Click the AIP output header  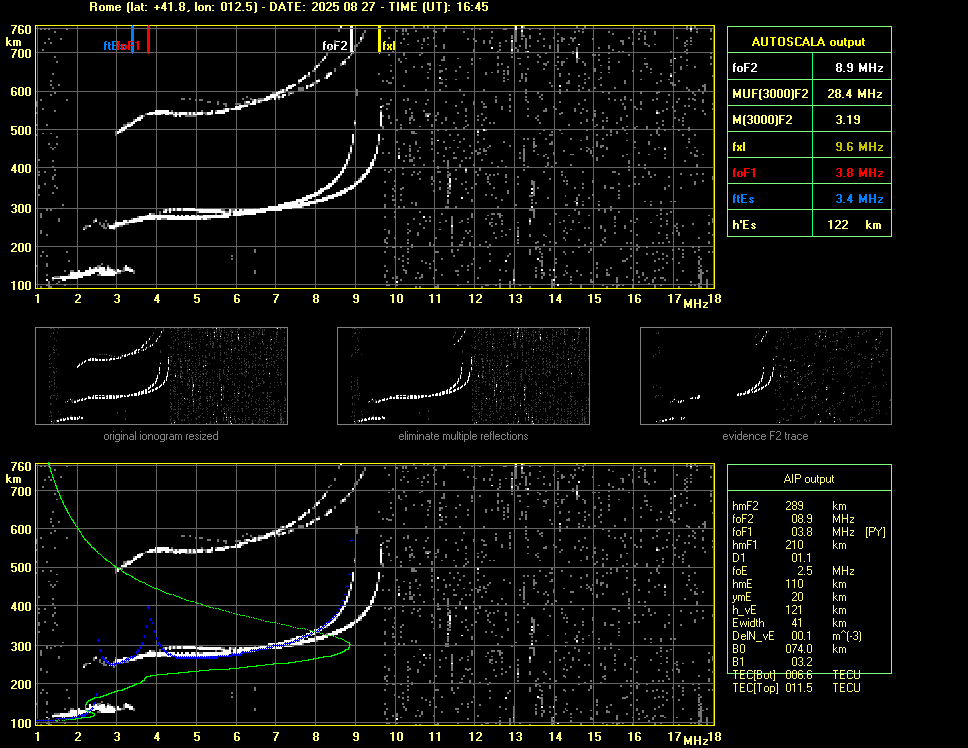coord(809,478)
